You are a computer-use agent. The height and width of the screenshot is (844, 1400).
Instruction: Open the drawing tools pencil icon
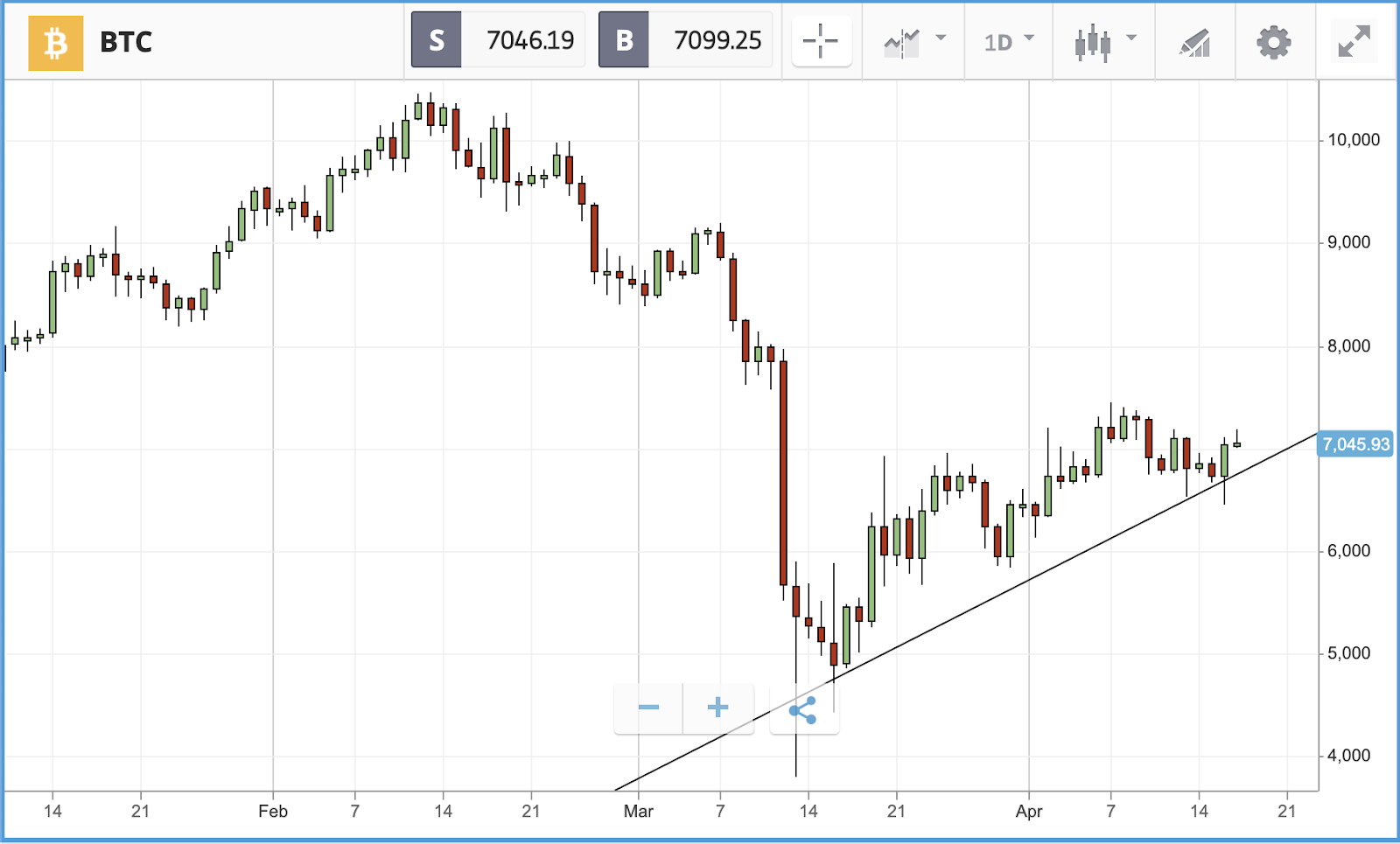pyautogui.click(x=1194, y=43)
